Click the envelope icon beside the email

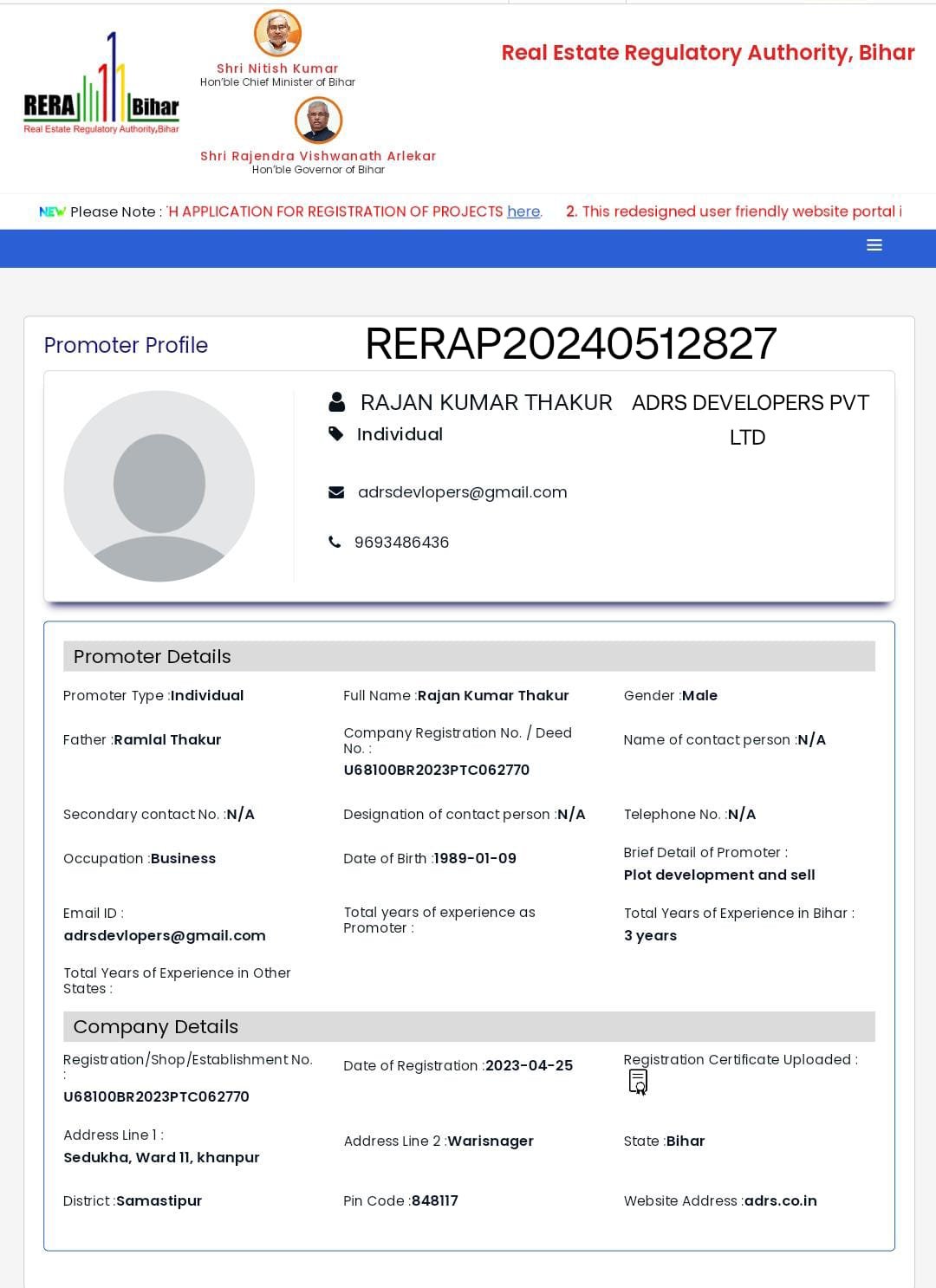point(336,492)
